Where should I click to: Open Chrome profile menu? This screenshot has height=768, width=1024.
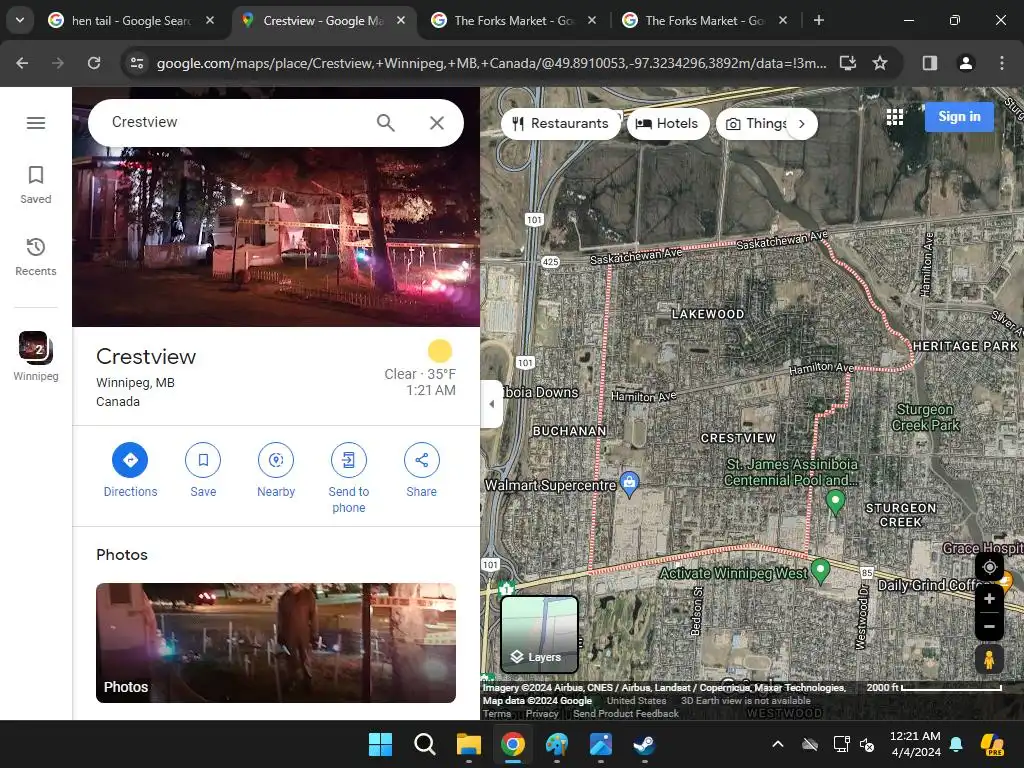[965, 63]
